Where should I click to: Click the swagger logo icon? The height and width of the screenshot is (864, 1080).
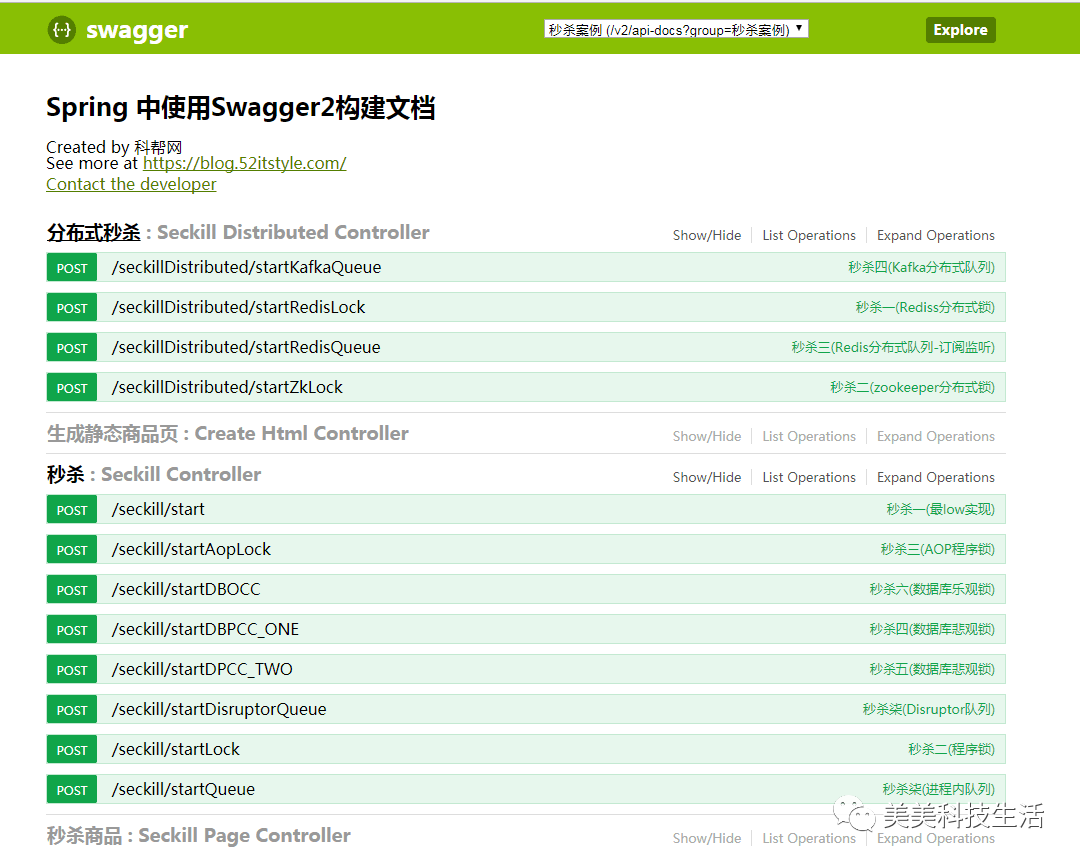[x=62, y=30]
